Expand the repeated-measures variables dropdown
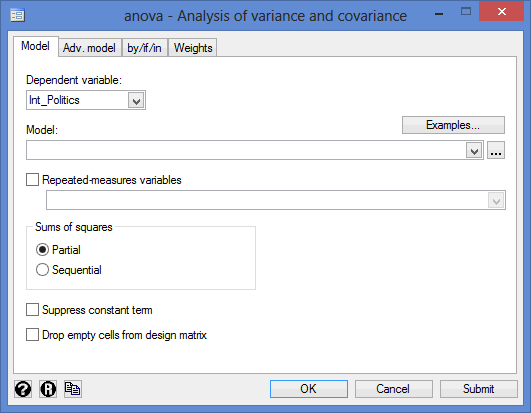Viewport: 531px width, 413px height. 496,201
